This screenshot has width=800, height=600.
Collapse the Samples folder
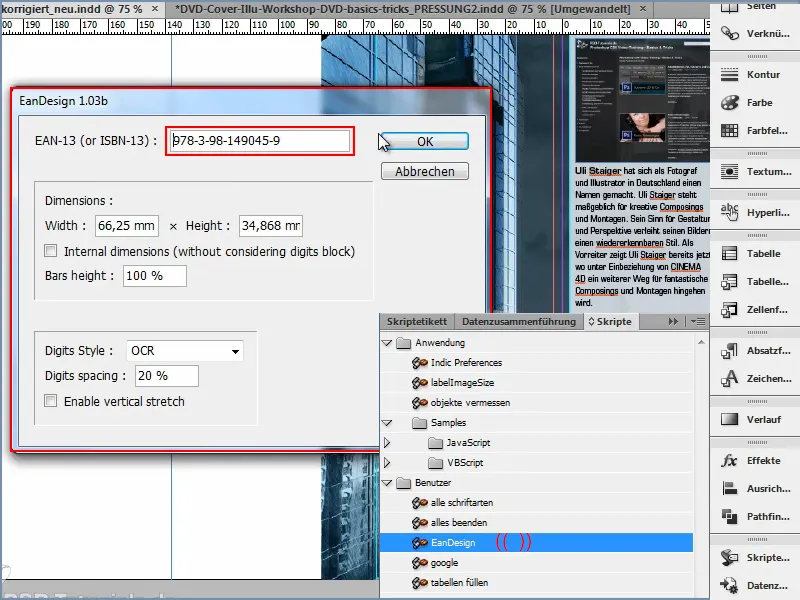tap(387, 423)
